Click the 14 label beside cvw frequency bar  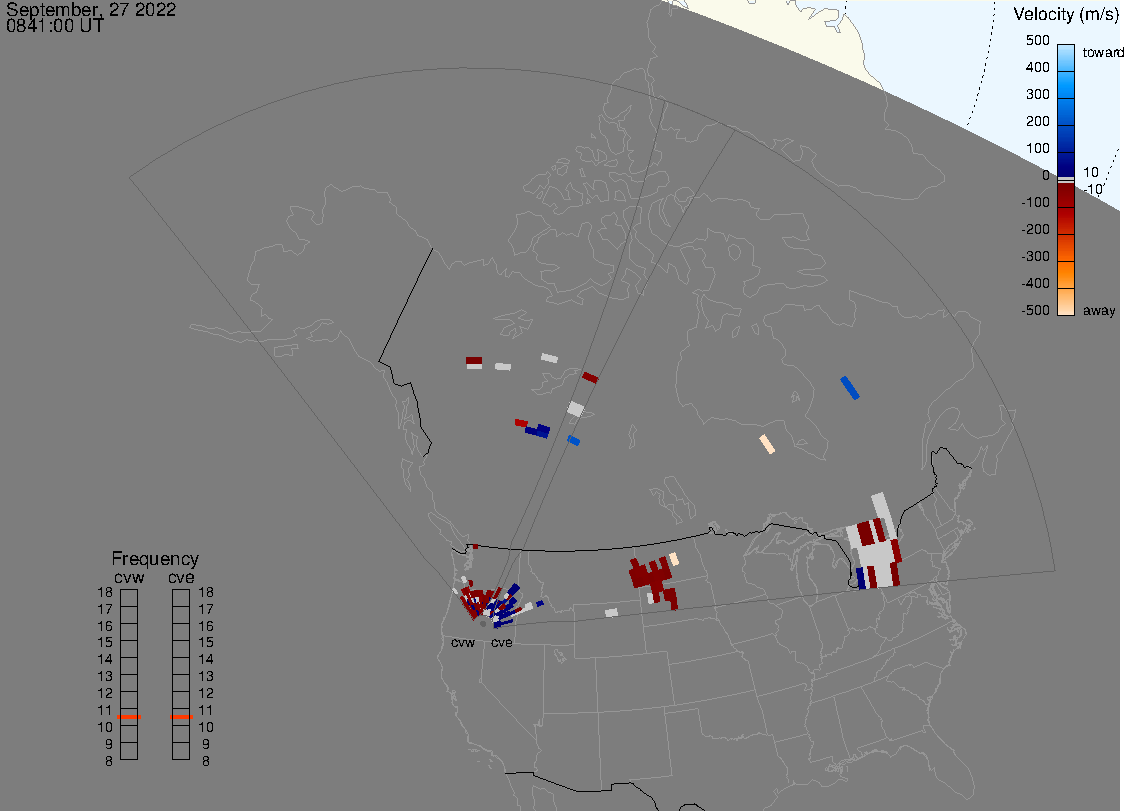[105, 660]
